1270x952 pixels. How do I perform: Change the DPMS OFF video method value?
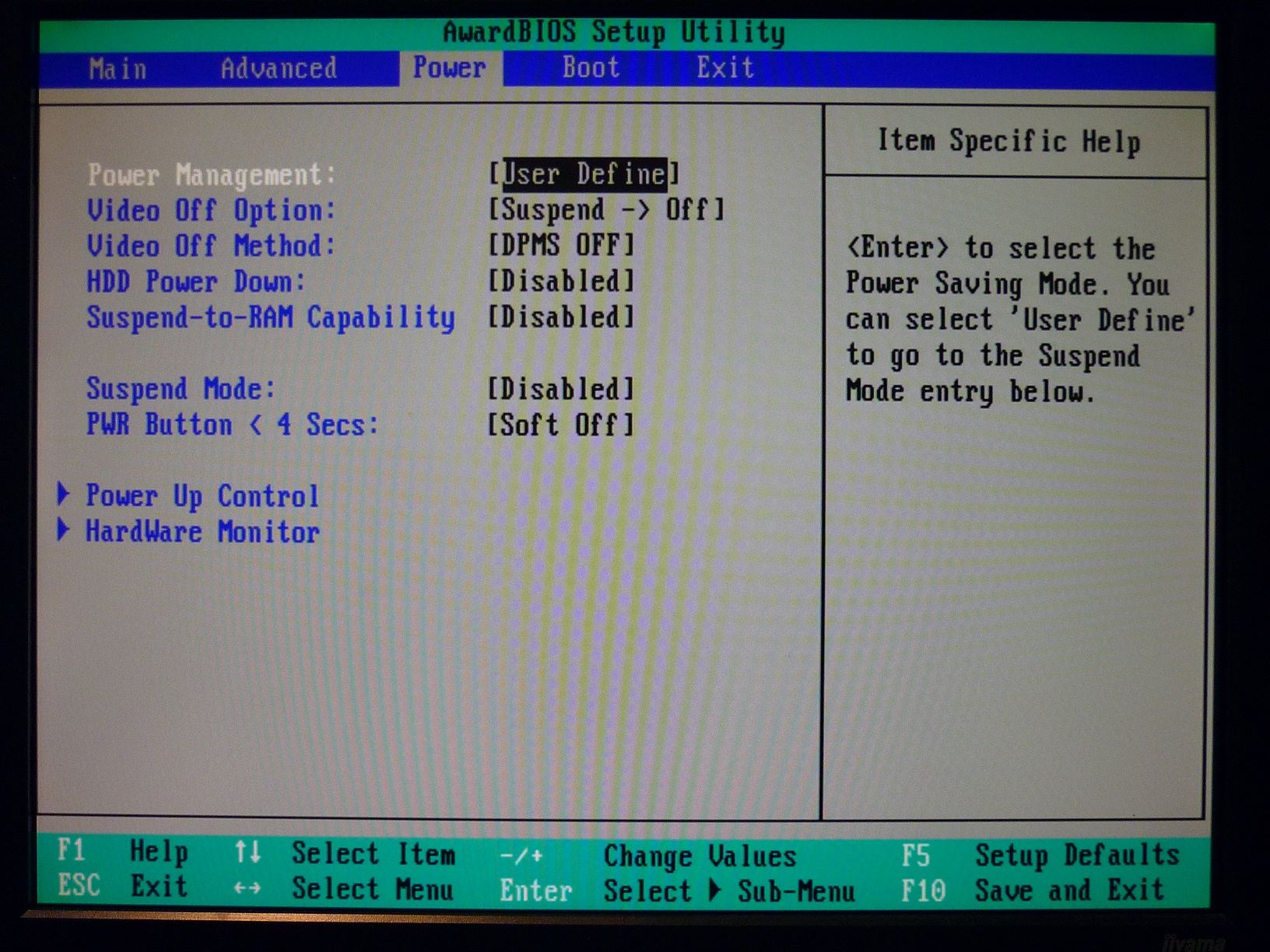tap(561, 245)
